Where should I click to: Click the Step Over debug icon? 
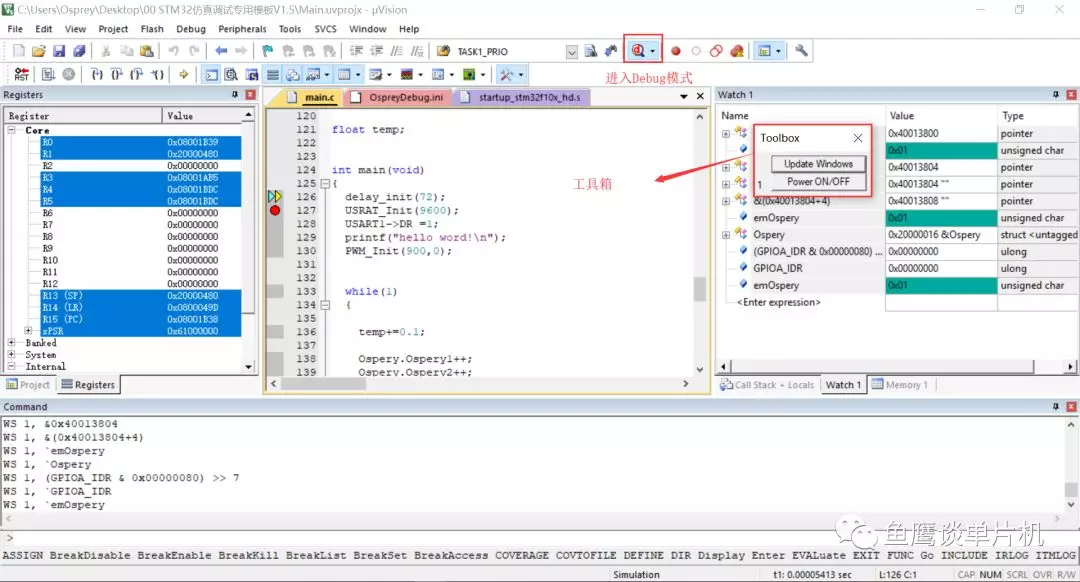click(117, 74)
